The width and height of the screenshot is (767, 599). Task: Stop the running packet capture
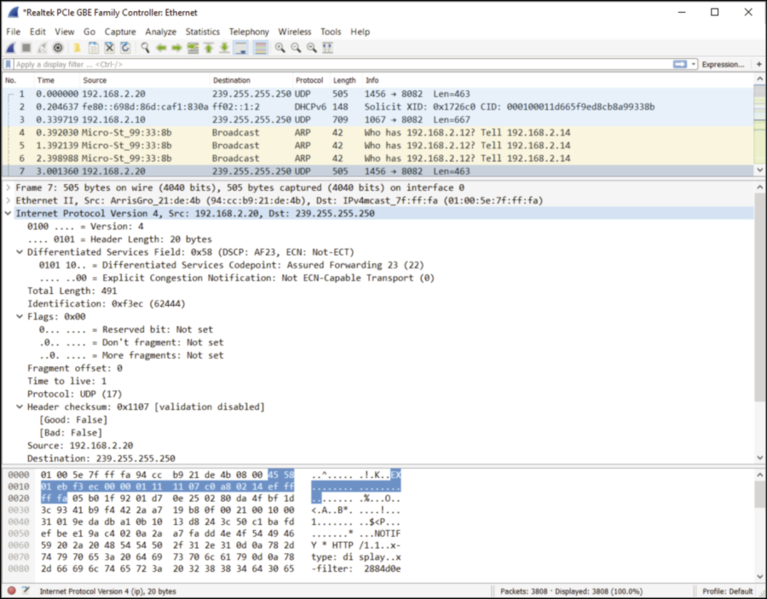pyautogui.click(x=26, y=48)
